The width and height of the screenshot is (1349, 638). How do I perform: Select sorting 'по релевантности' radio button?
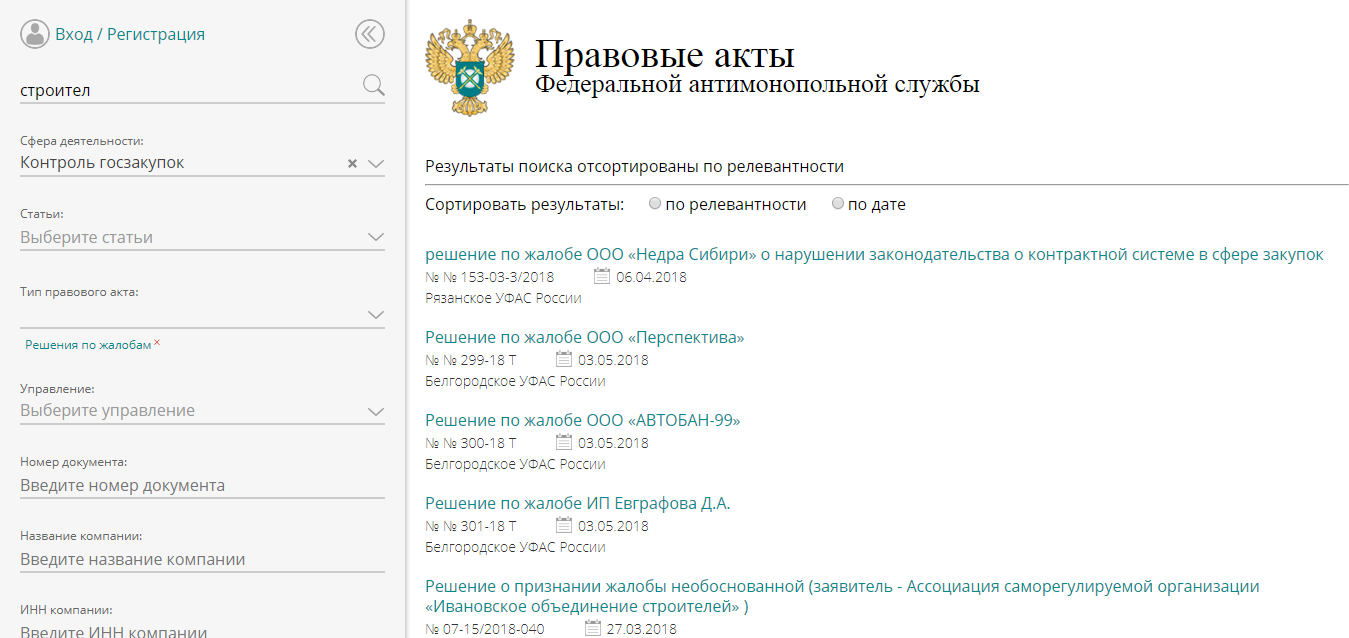655,204
